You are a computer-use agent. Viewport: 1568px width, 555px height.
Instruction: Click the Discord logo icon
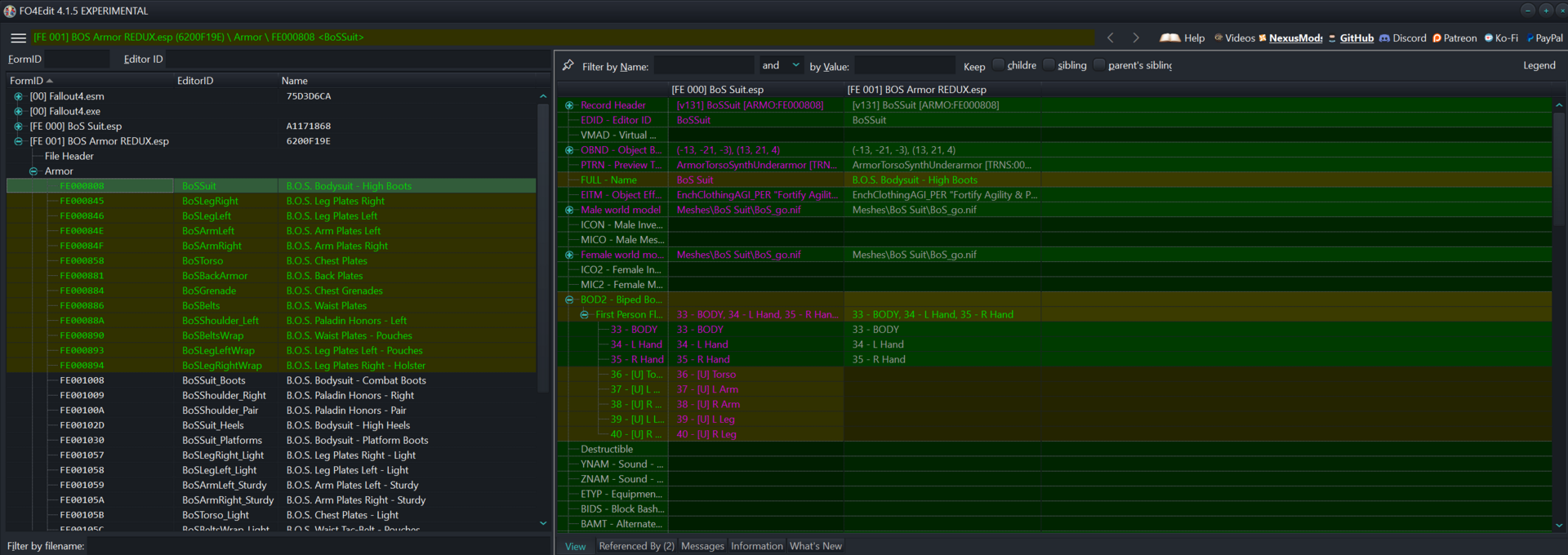tap(1384, 38)
